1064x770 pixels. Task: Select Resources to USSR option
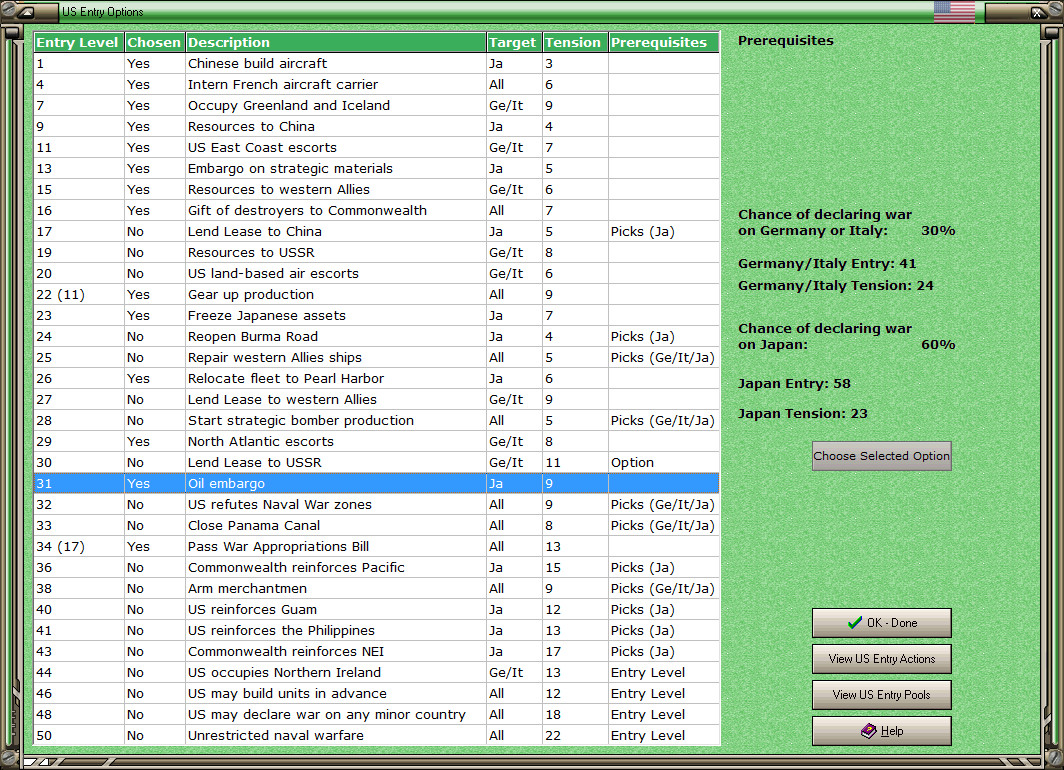click(377, 252)
